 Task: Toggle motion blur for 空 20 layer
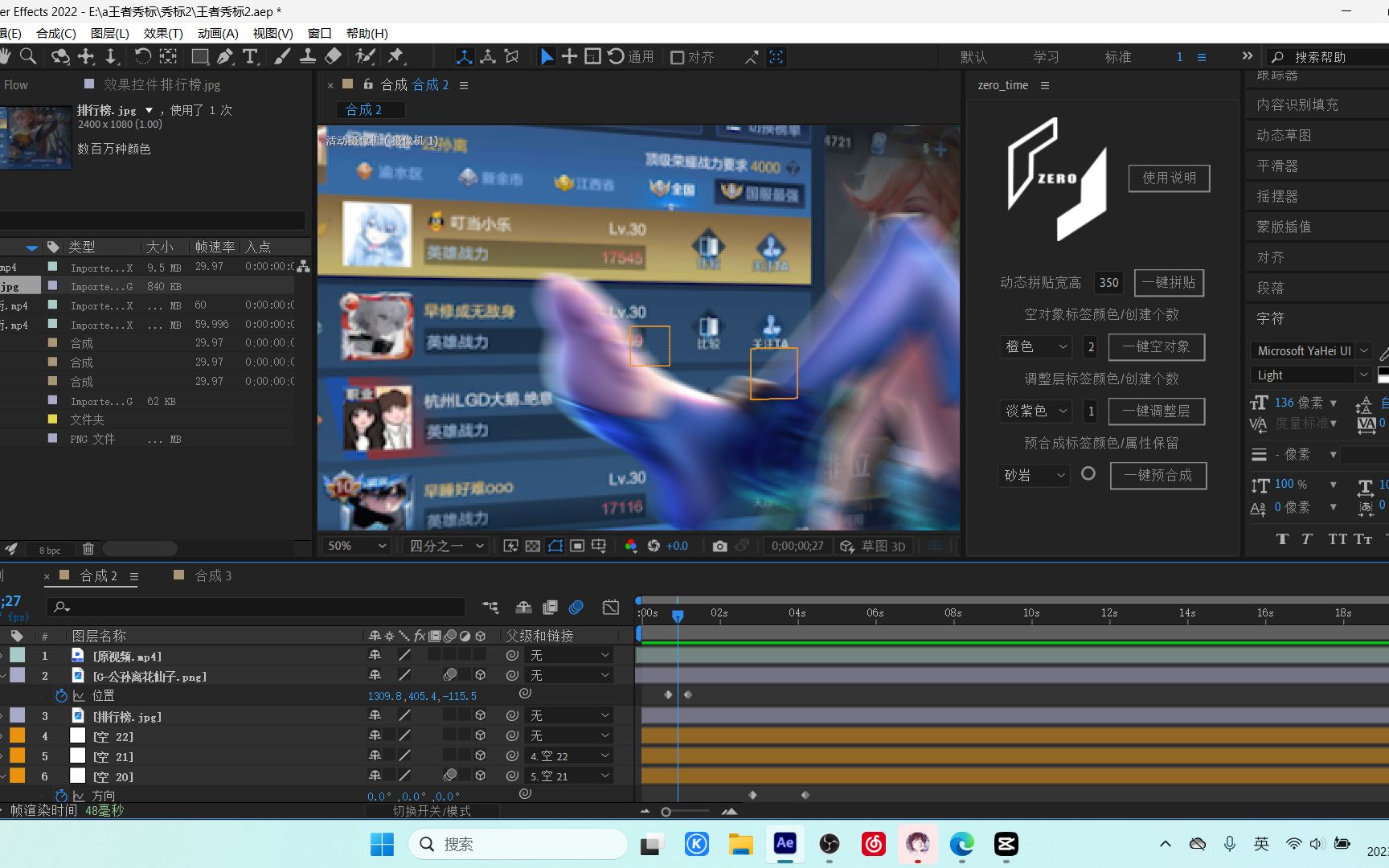[x=450, y=776]
